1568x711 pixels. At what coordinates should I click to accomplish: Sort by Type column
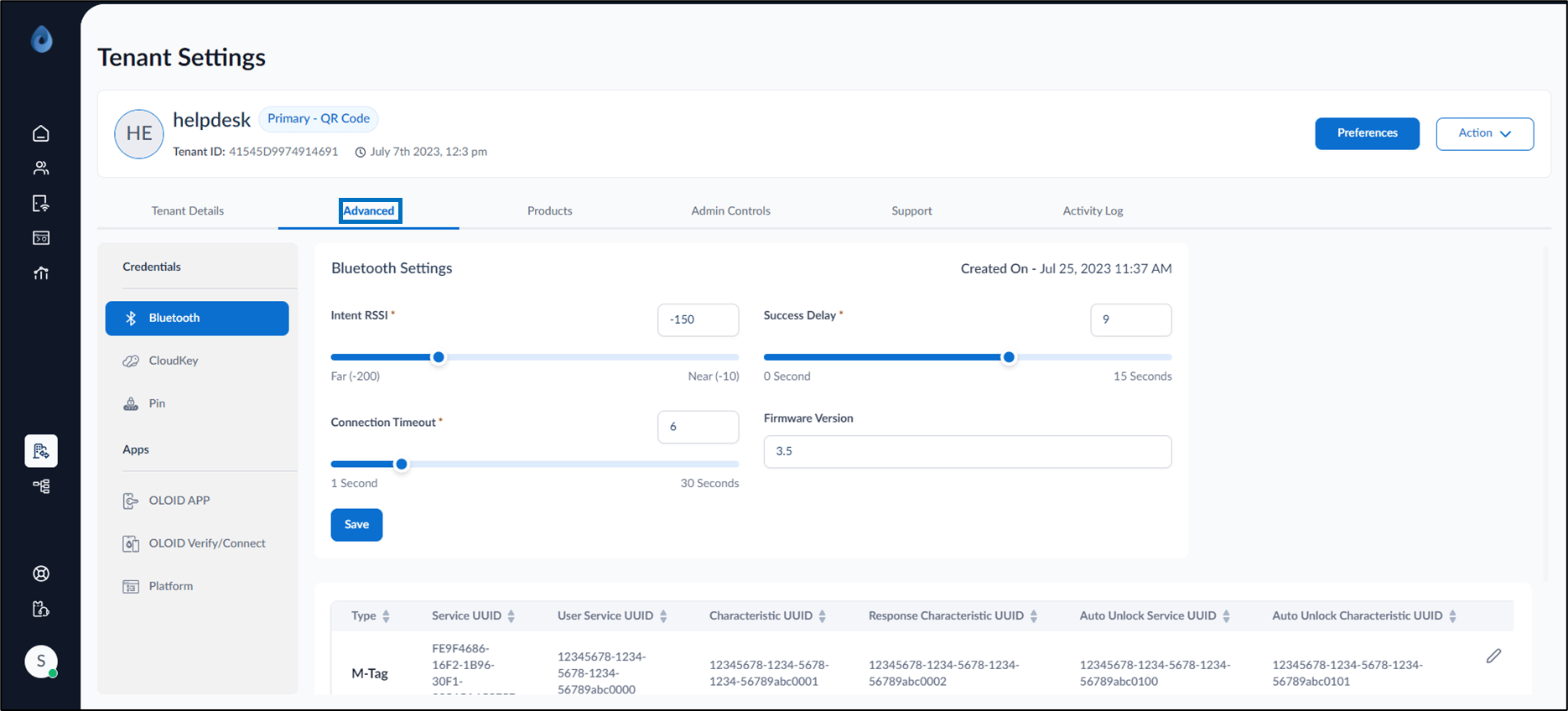(387, 616)
